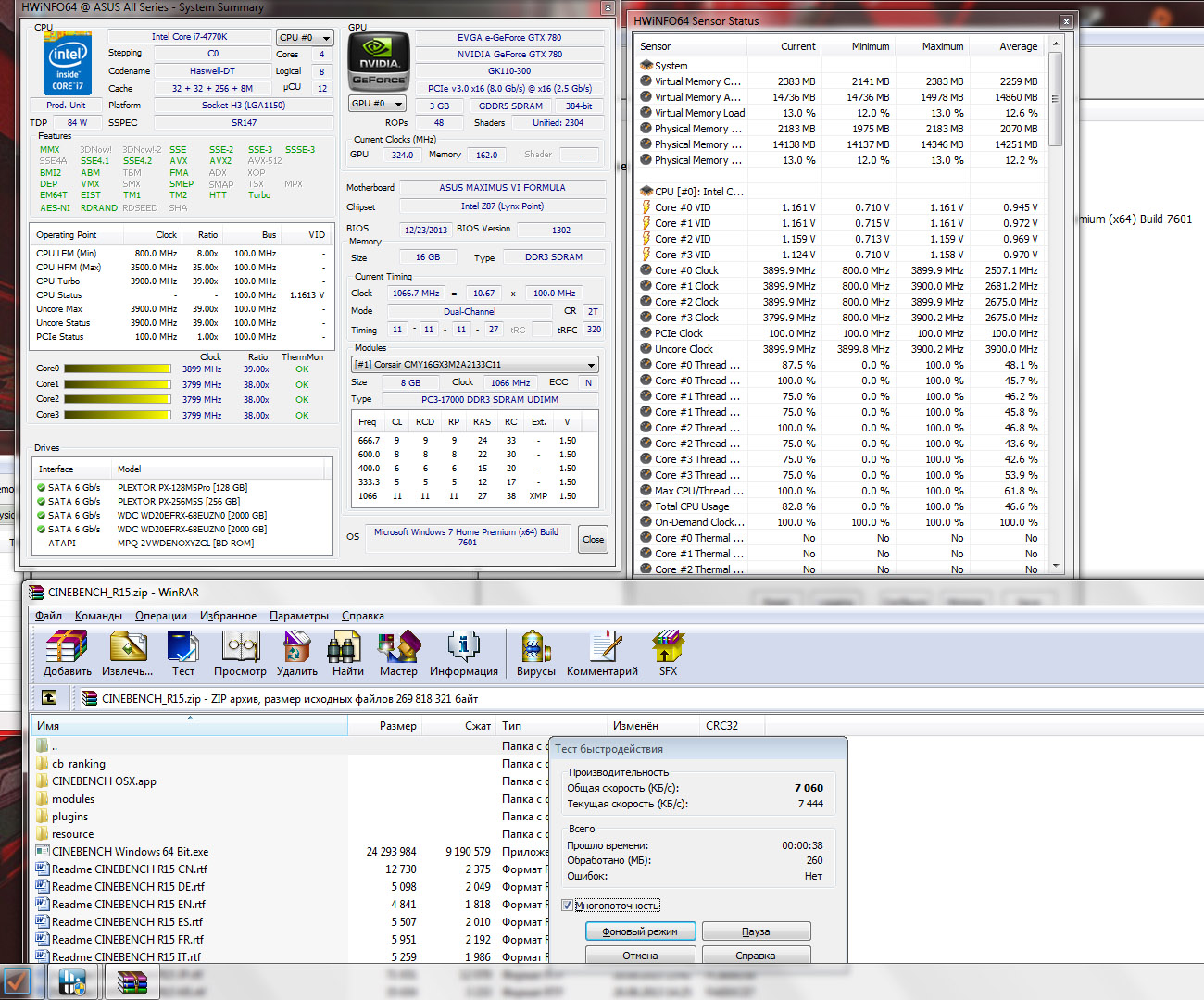Click the Фоновый режим button
The height and width of the screenshot is (1000, 1204).
point(640,931)
